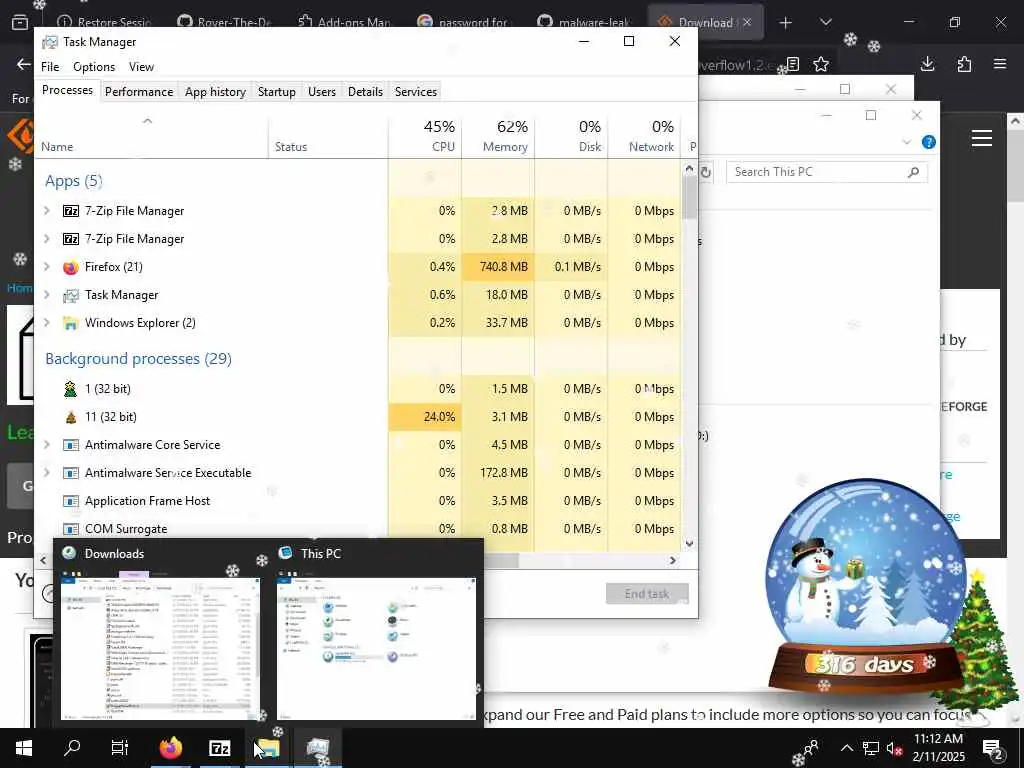Expand the Firefox (21) process group

pos(46,266)
